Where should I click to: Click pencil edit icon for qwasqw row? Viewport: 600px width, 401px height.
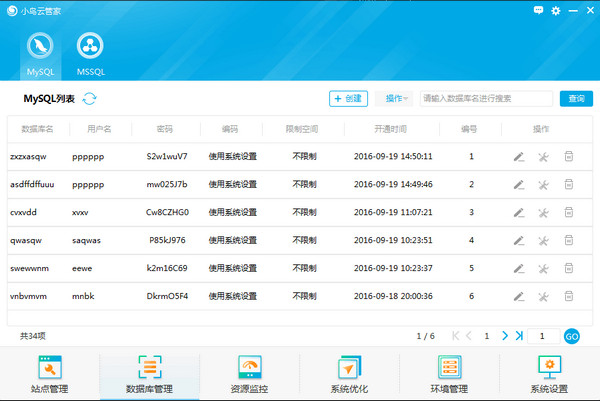[x=518, y=241]
